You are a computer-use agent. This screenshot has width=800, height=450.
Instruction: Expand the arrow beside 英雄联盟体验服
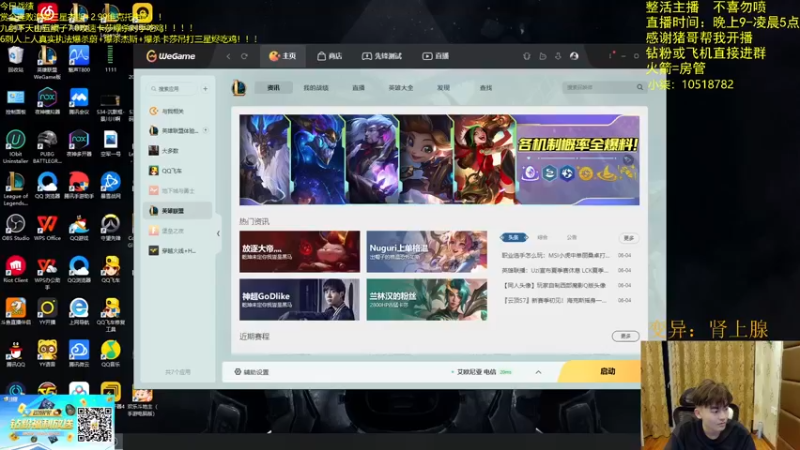point(205,131)
